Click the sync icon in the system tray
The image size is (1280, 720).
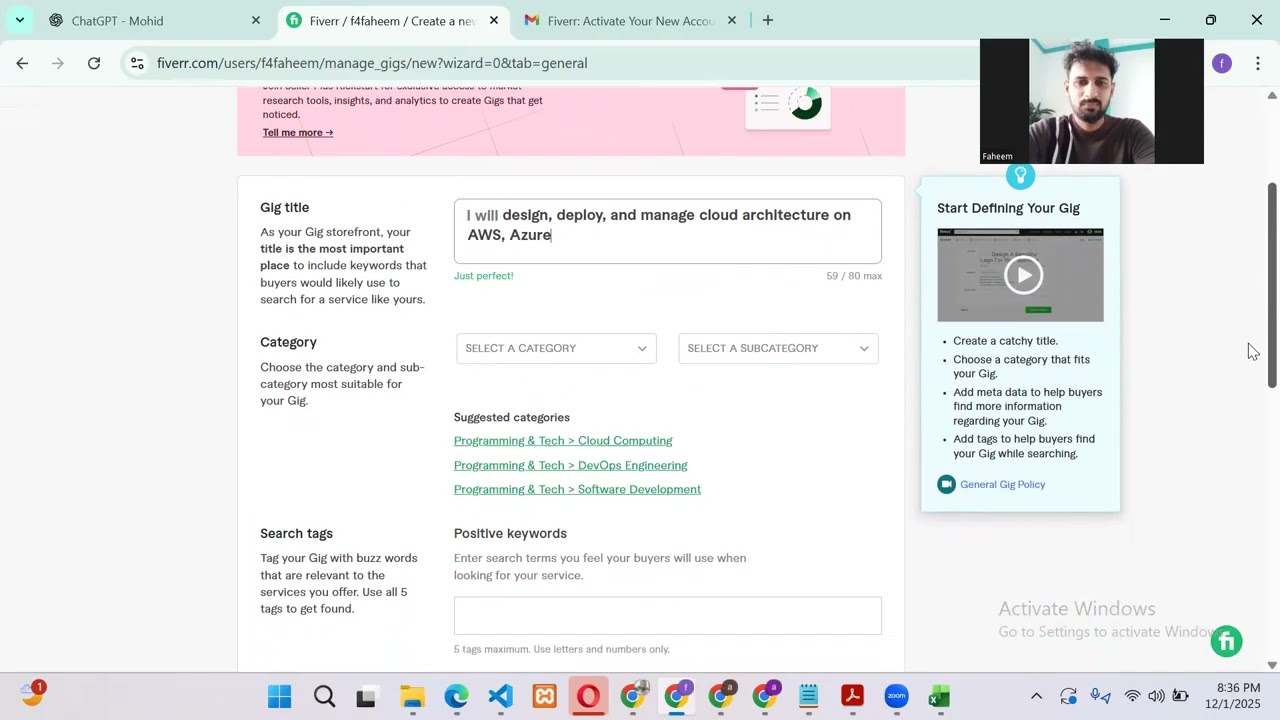click(1068, 697)
